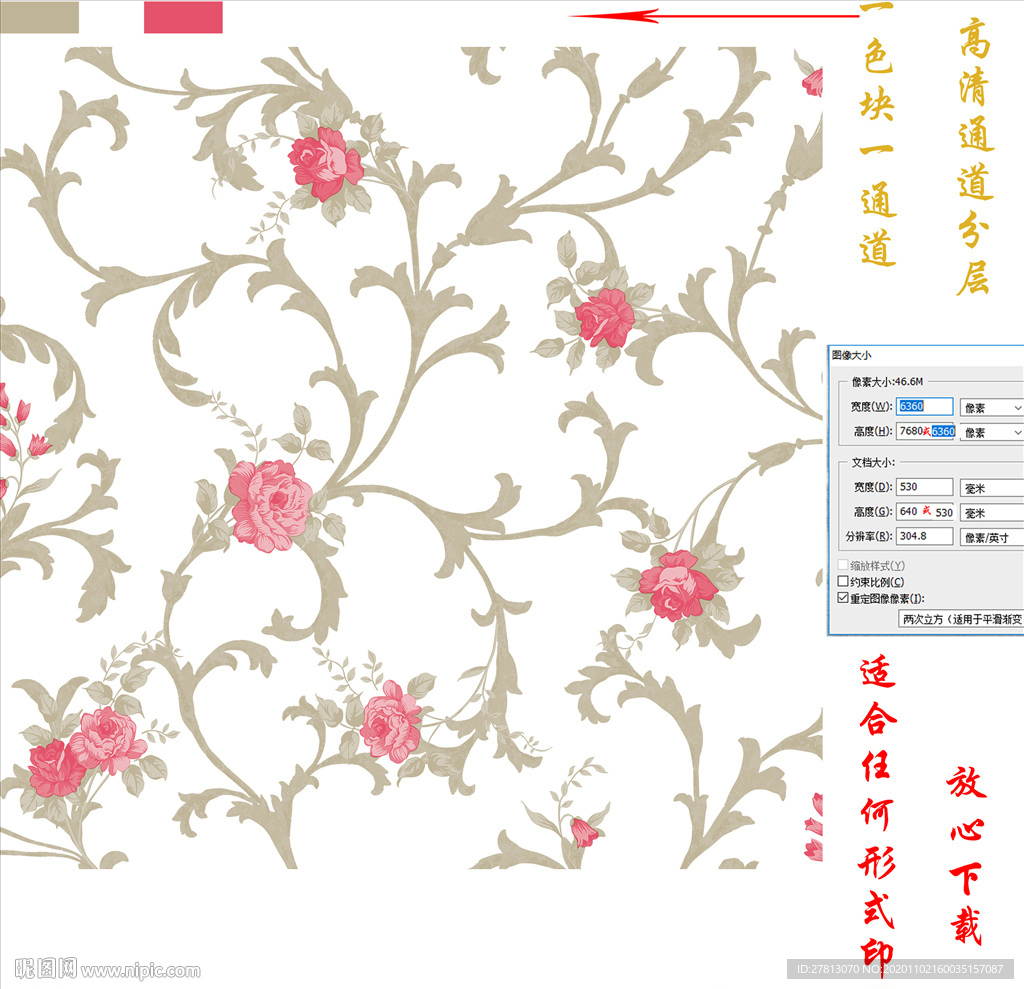1024x989 pixels.
Task: Open the document height unit dropdown 毫米
Action: coord(991,513)
